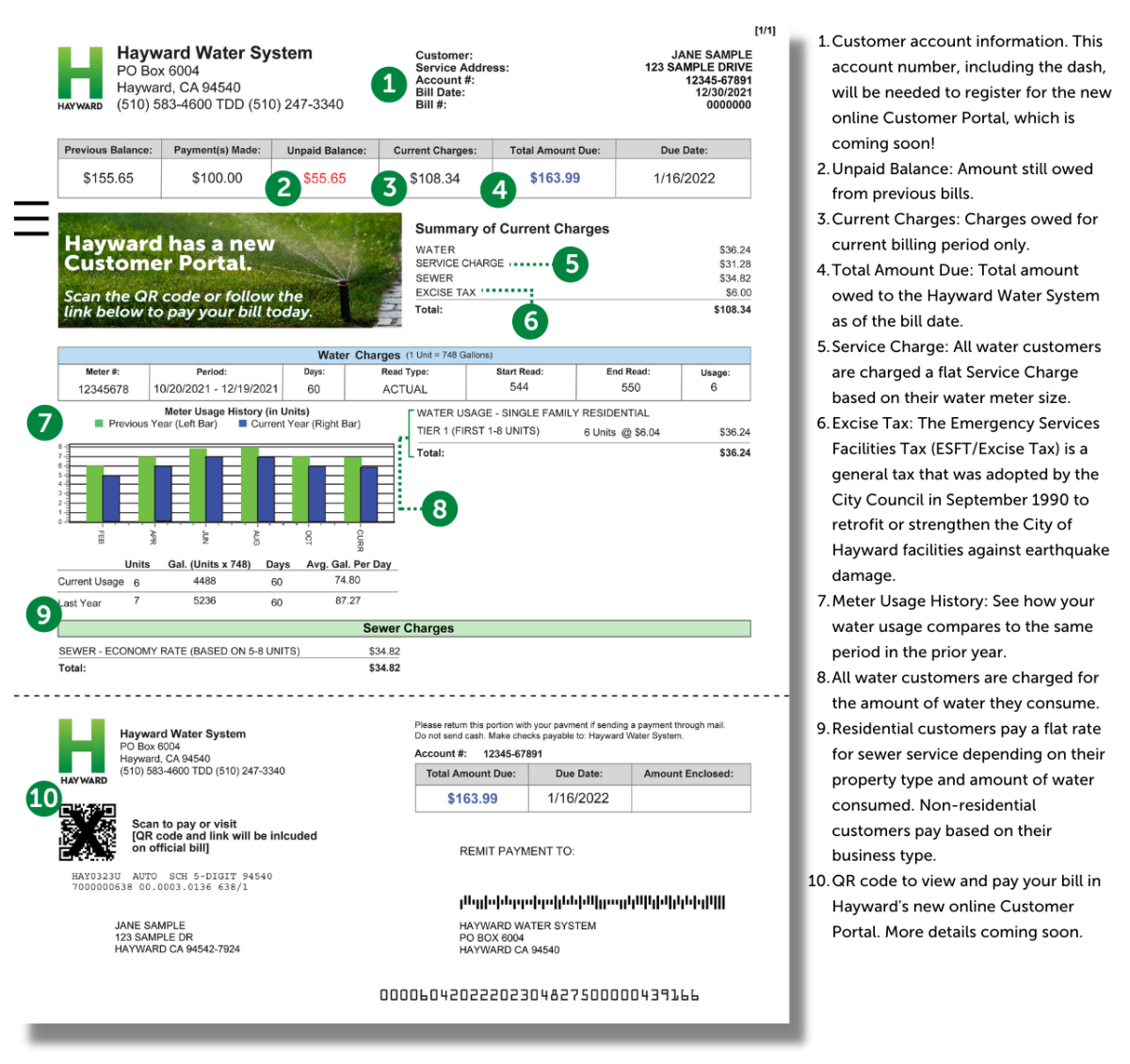Image resolution: width=1130 pixels, height=1064 pixels.
Task: Select marker 6 below Excise Tax line
Action: [530, 322]
